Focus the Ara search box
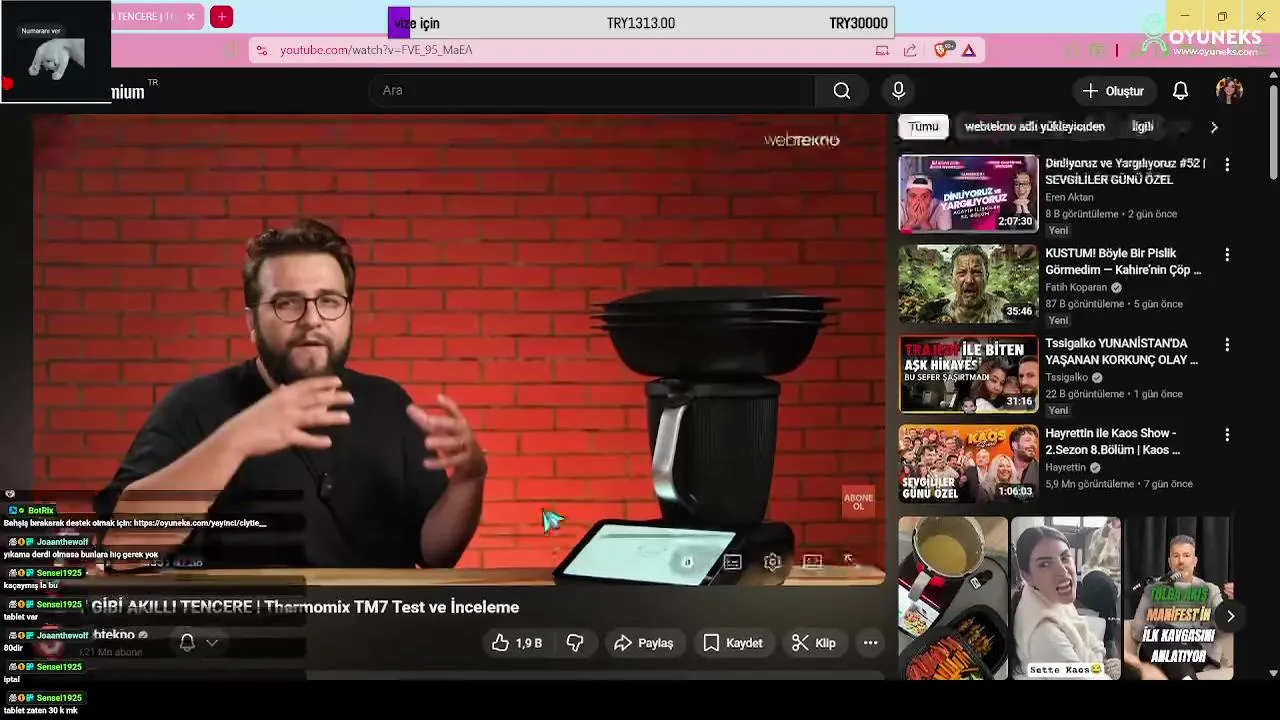 (593, 91)
